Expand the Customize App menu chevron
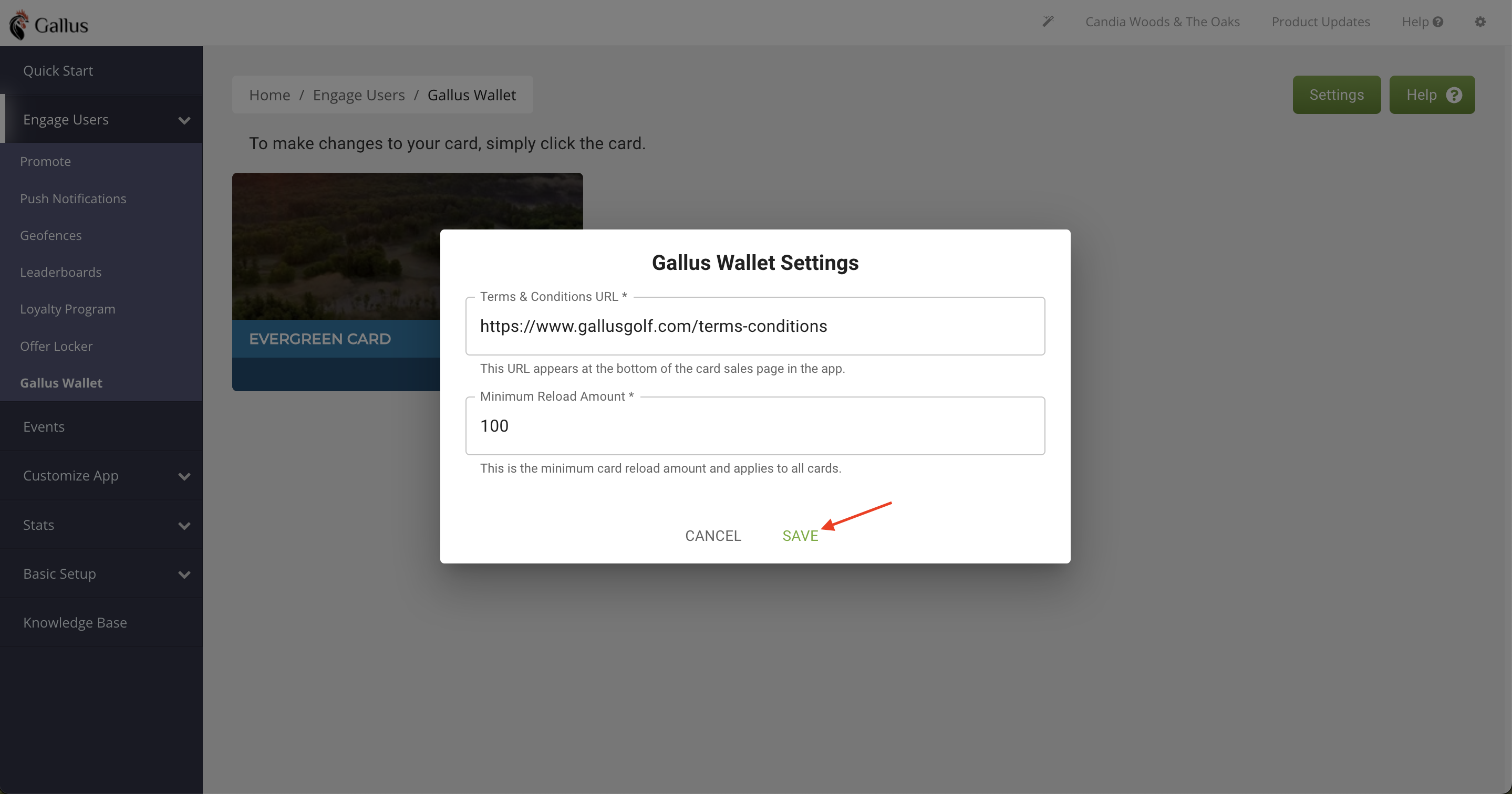This screenshot has width=1512, height=794. tap(184, 476)
